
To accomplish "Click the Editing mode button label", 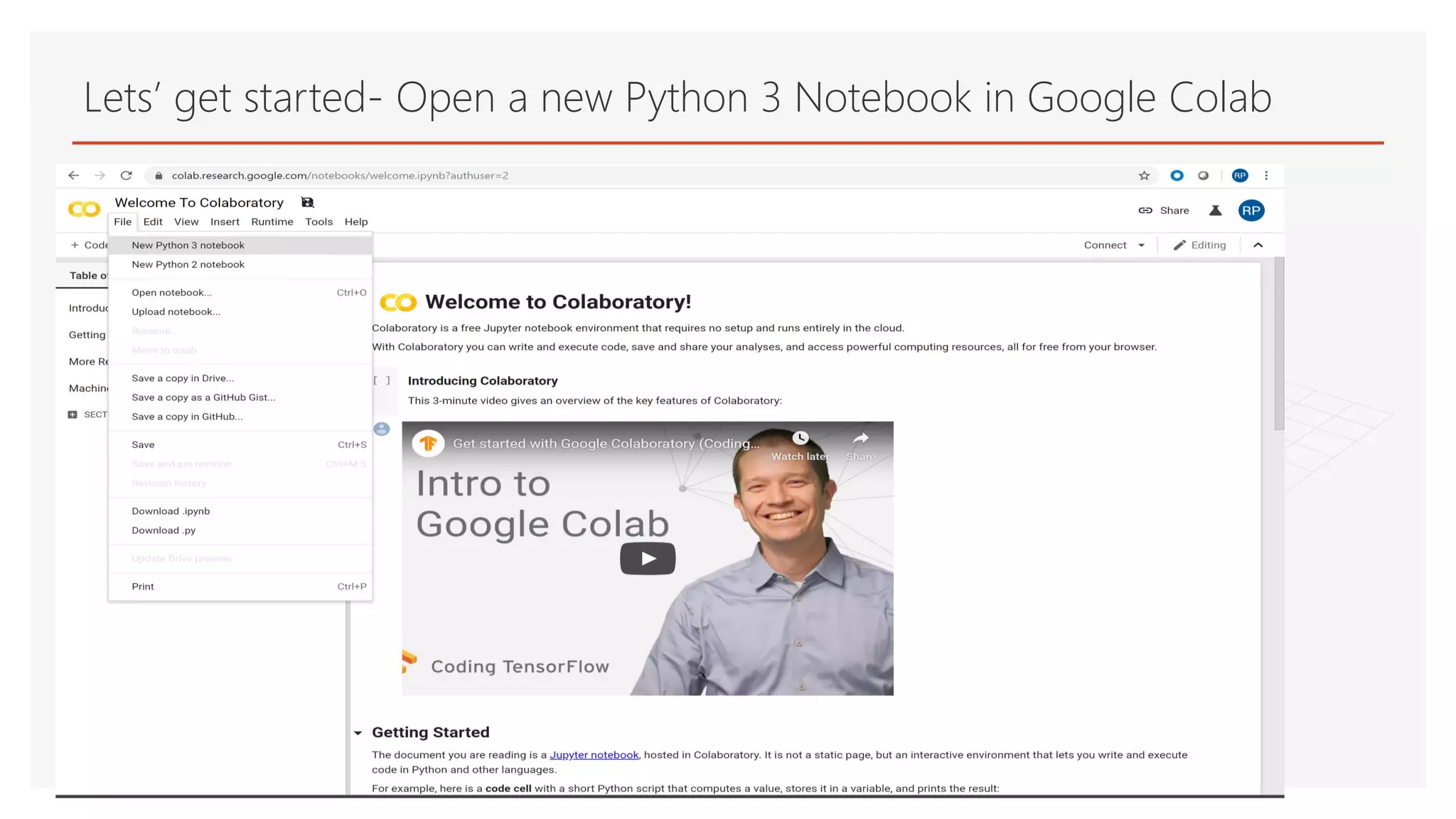I will tap(1209, 245).
